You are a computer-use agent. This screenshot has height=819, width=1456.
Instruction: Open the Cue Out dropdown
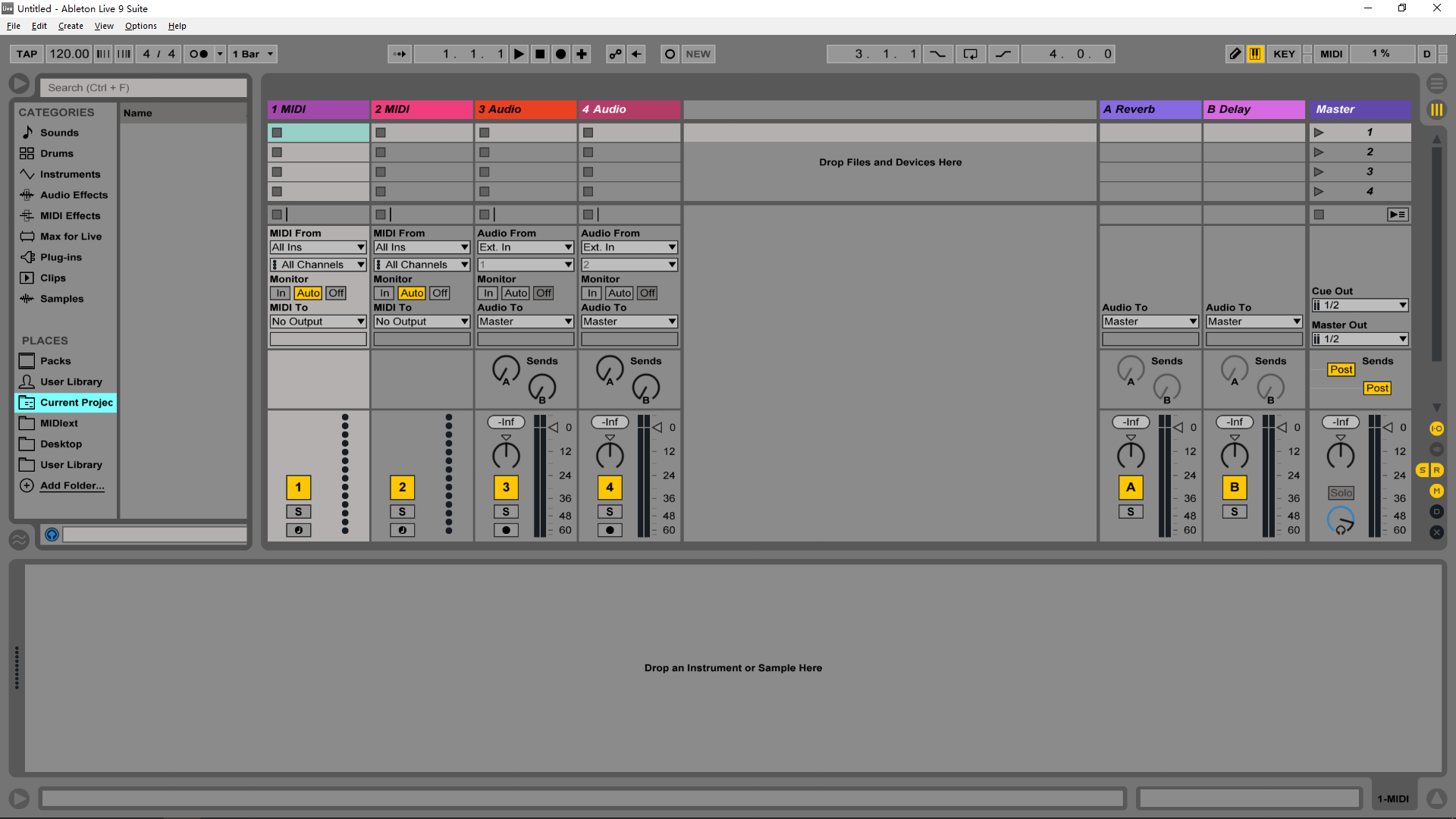point(1360,305)
